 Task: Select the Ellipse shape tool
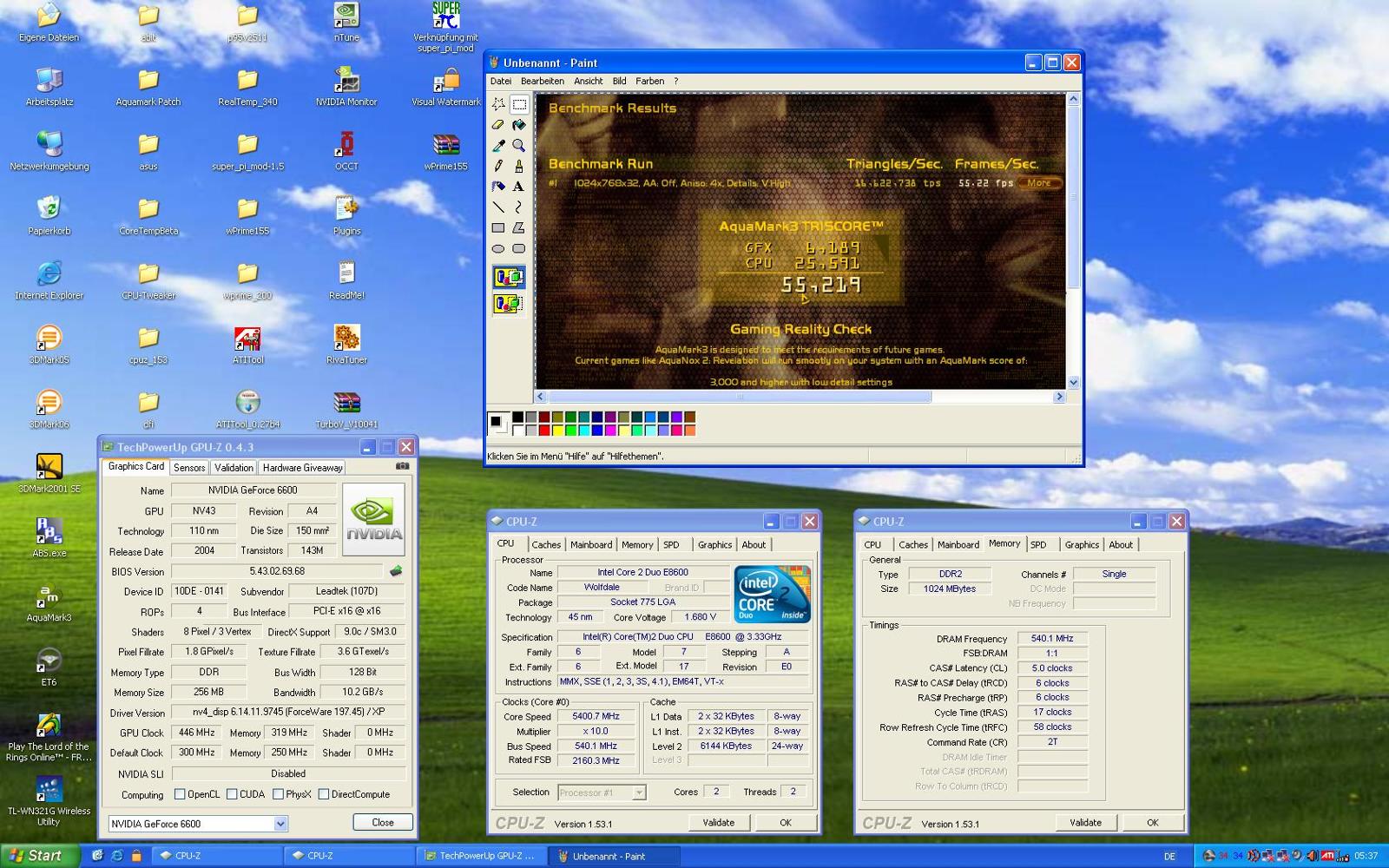pyautogui.click(x=498, y=248)
